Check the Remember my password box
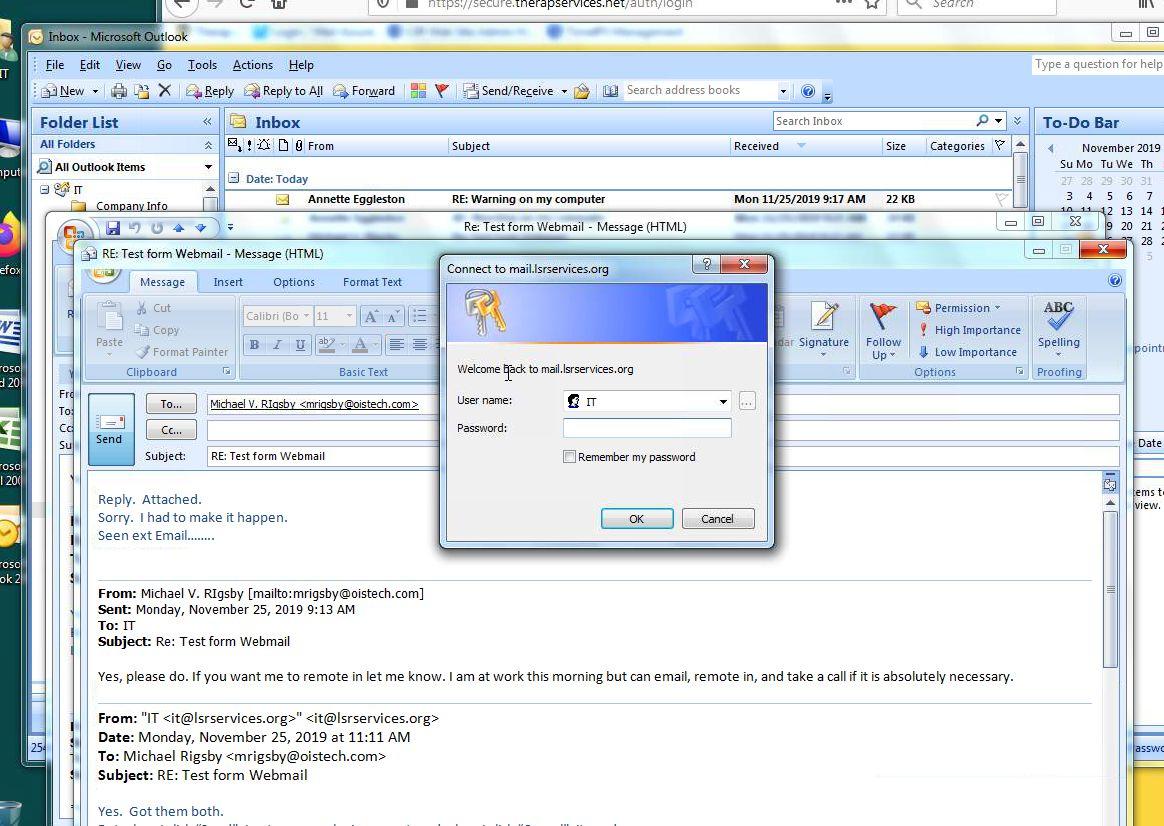This screenshot has height=826, width=1164. pyautogui.click(x=569, y=457)
